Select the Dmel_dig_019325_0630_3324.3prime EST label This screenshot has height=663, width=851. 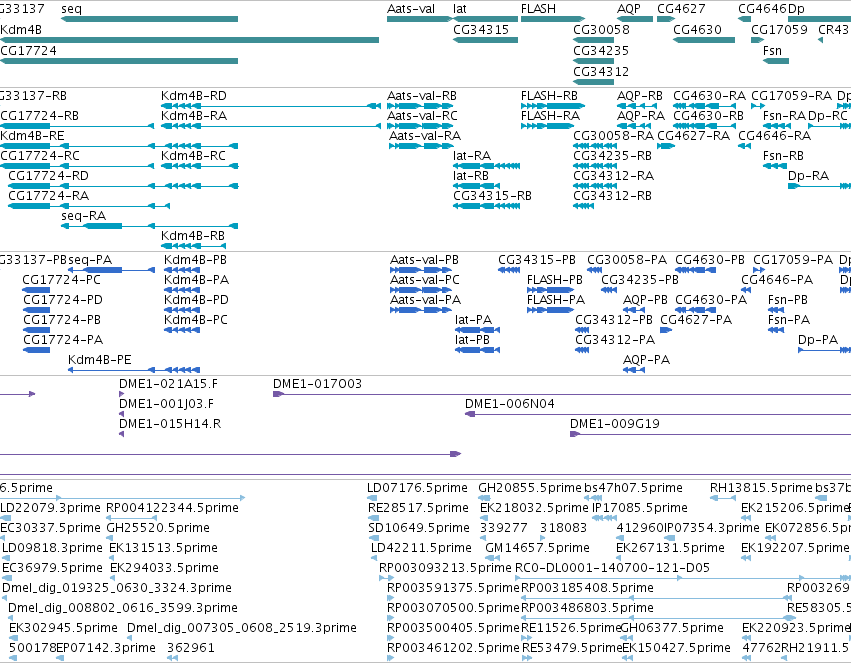click(117, 588)
